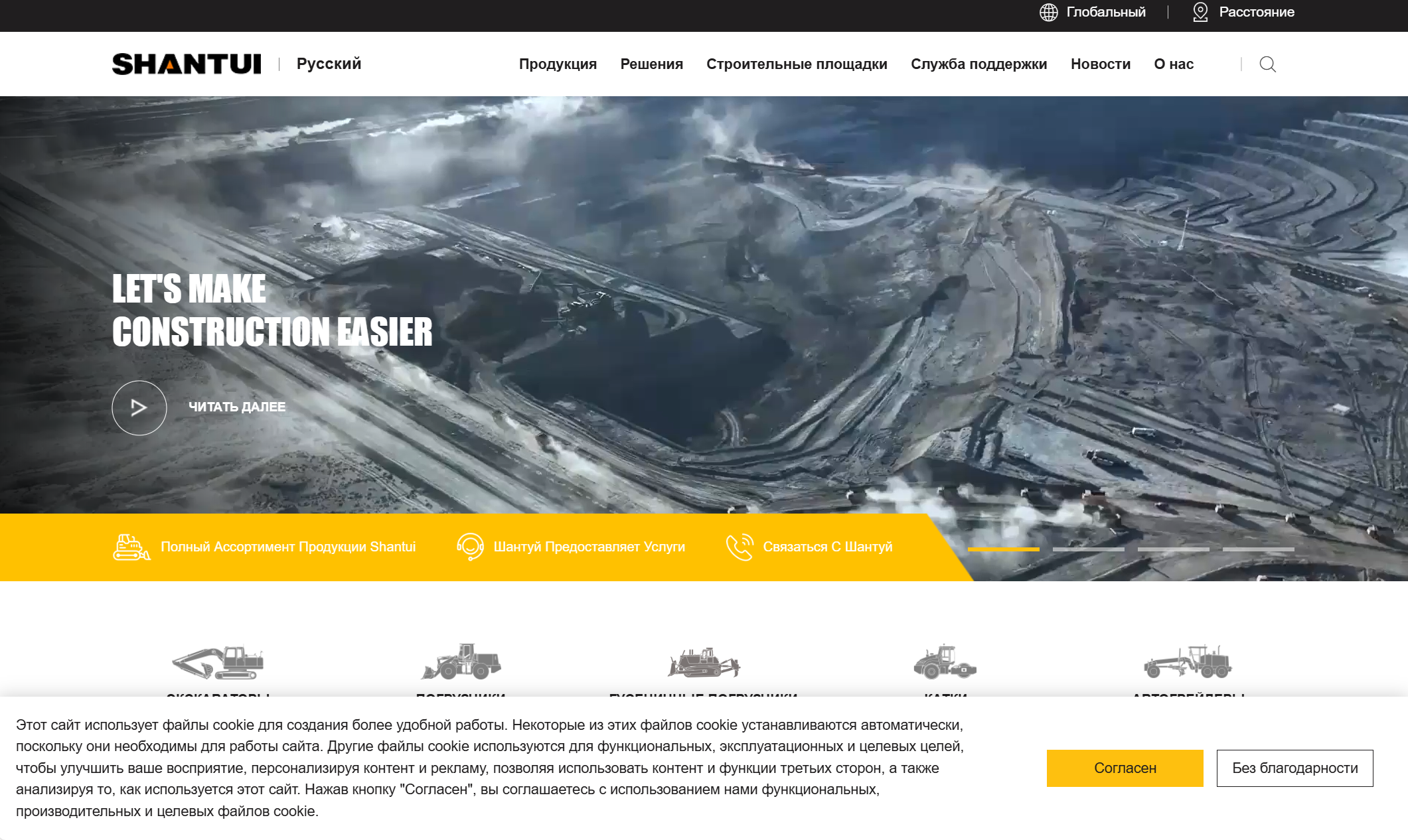
Task: Select the motor grader category icon
Action: coord(1188,662)
